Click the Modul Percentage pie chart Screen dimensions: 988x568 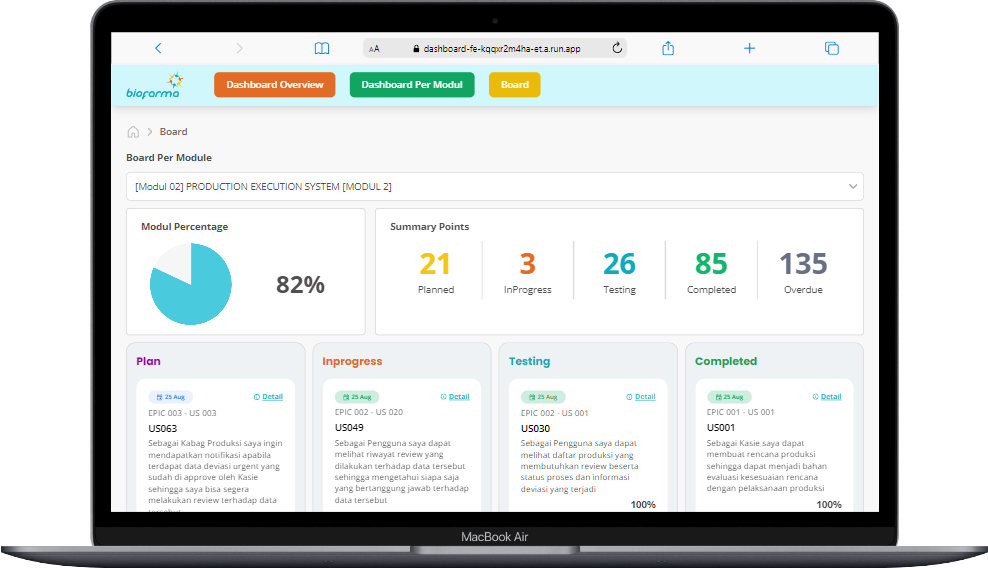tap(191, 284)
